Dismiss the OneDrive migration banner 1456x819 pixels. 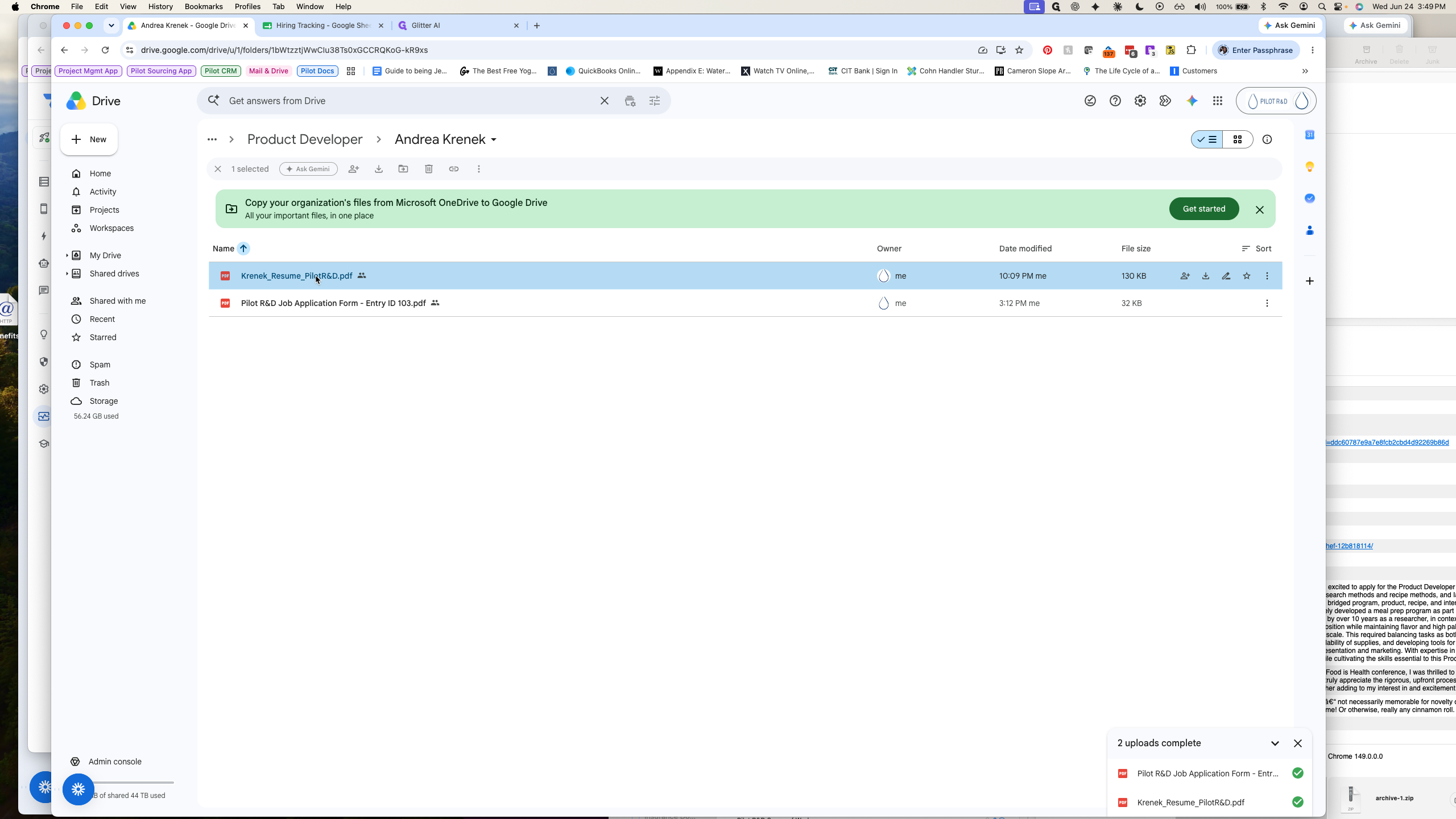1260,210
